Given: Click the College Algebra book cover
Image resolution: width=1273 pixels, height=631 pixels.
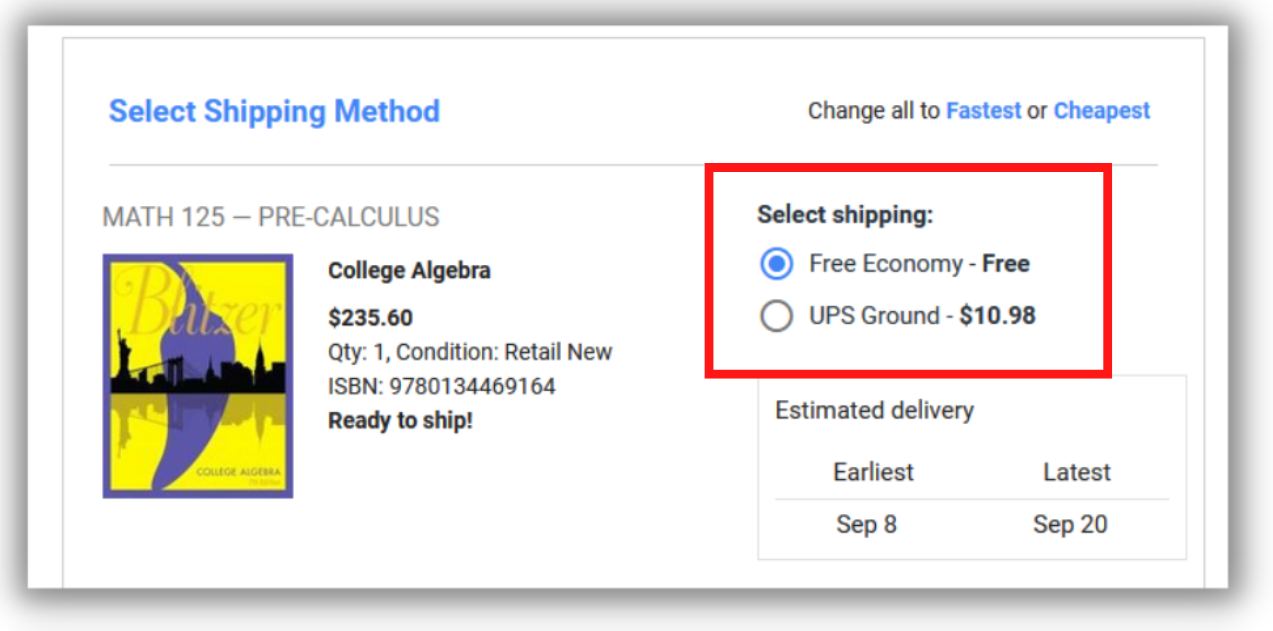Looking at the screenshot, I should (x=198, y=376).
